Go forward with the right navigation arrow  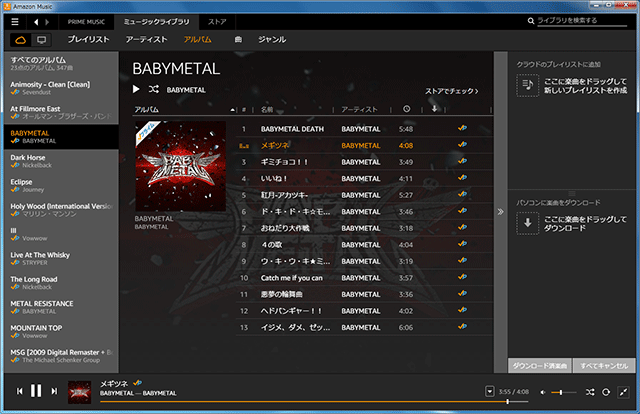tap(47, 22)
